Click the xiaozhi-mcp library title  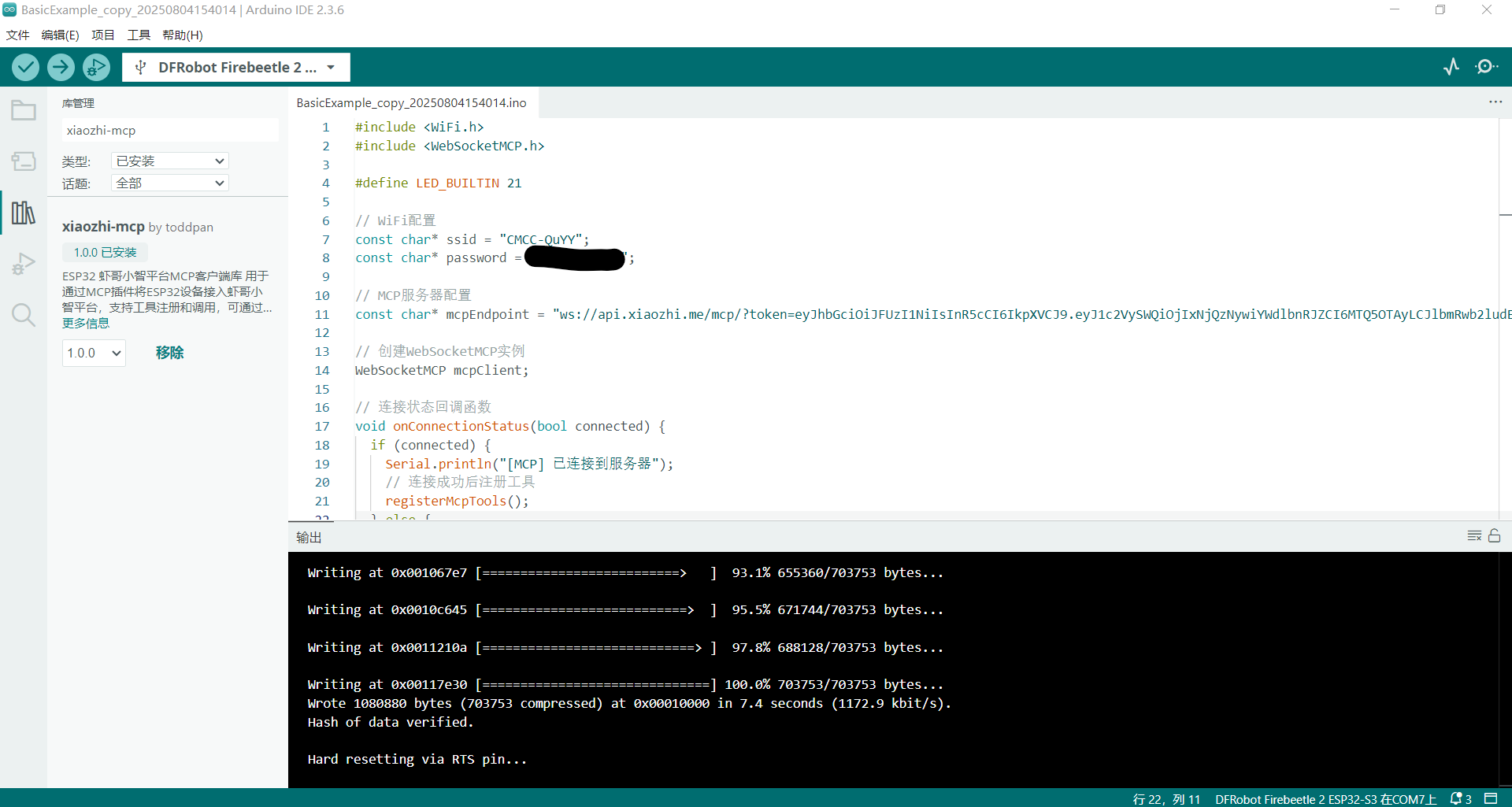tap(103, 226)
